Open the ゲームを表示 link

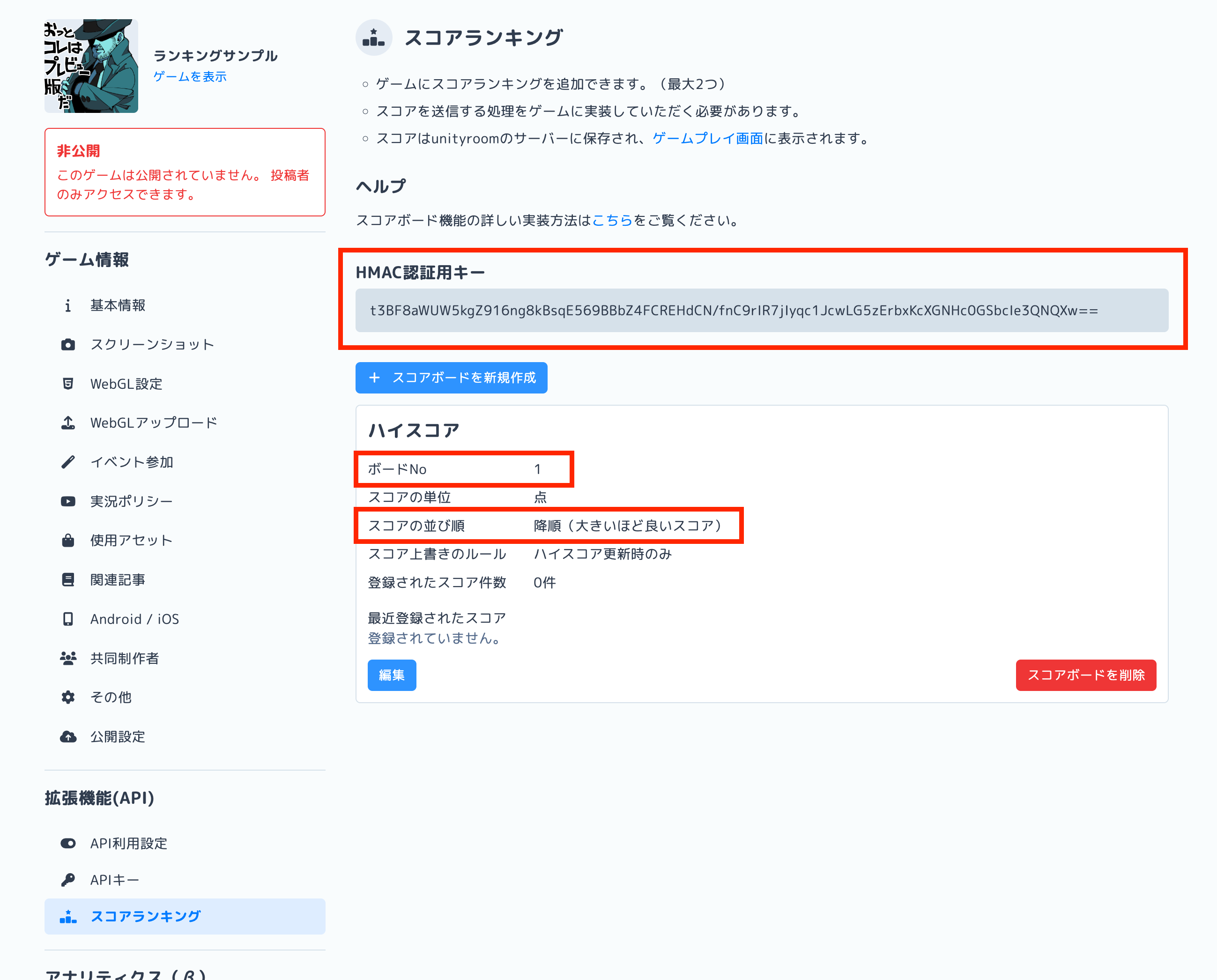point(189,76)
